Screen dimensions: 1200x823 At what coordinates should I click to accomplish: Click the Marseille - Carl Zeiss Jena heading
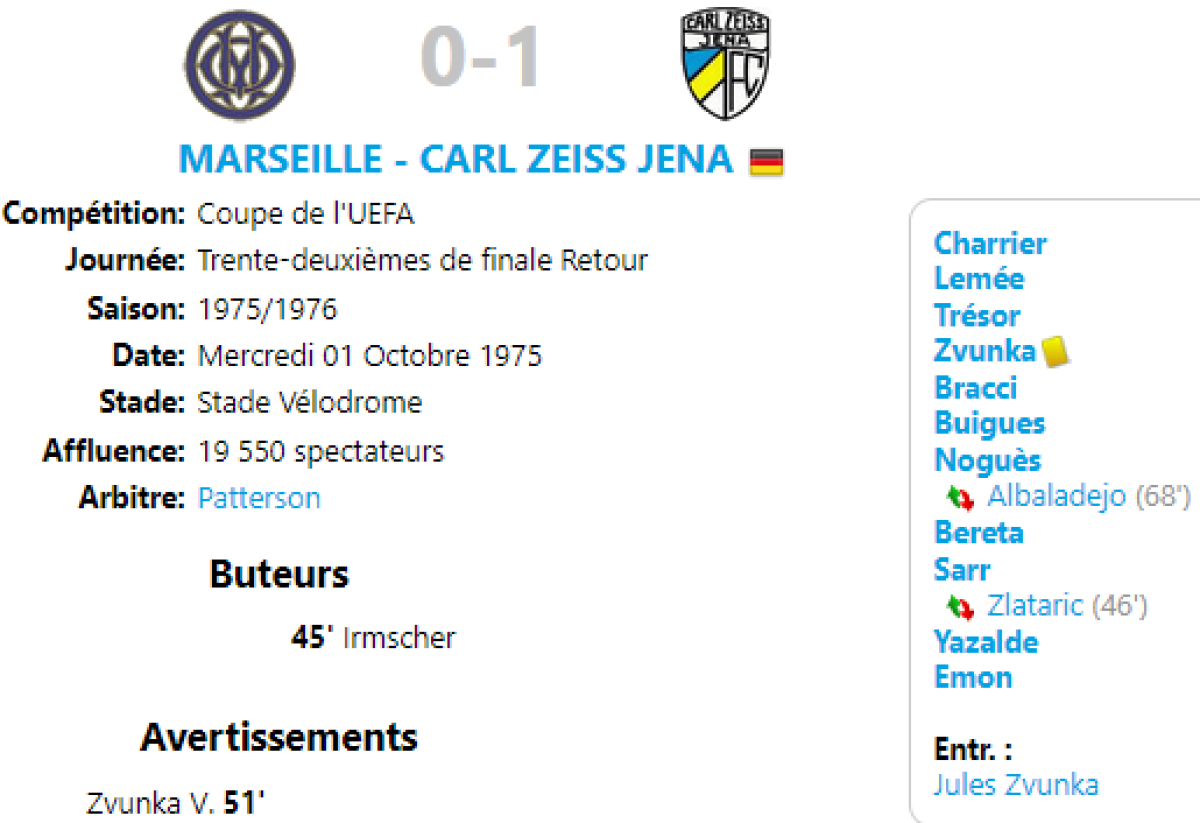(455, 160)
